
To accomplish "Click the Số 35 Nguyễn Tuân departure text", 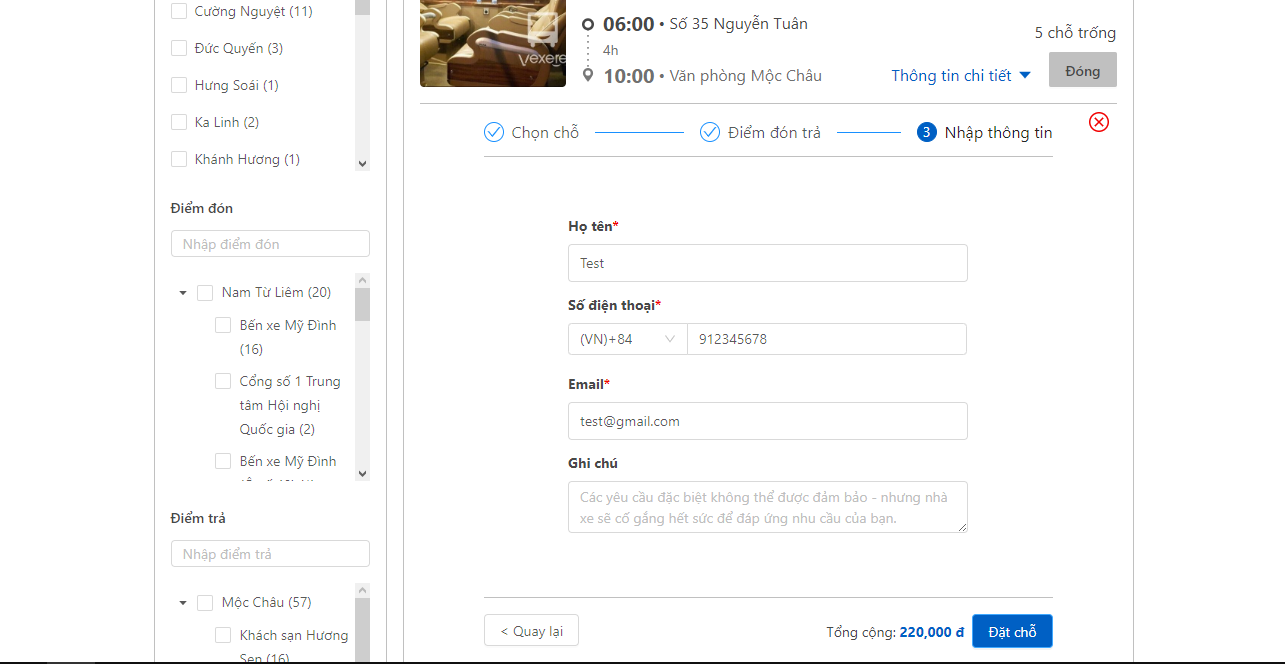I will click(738, 24).
